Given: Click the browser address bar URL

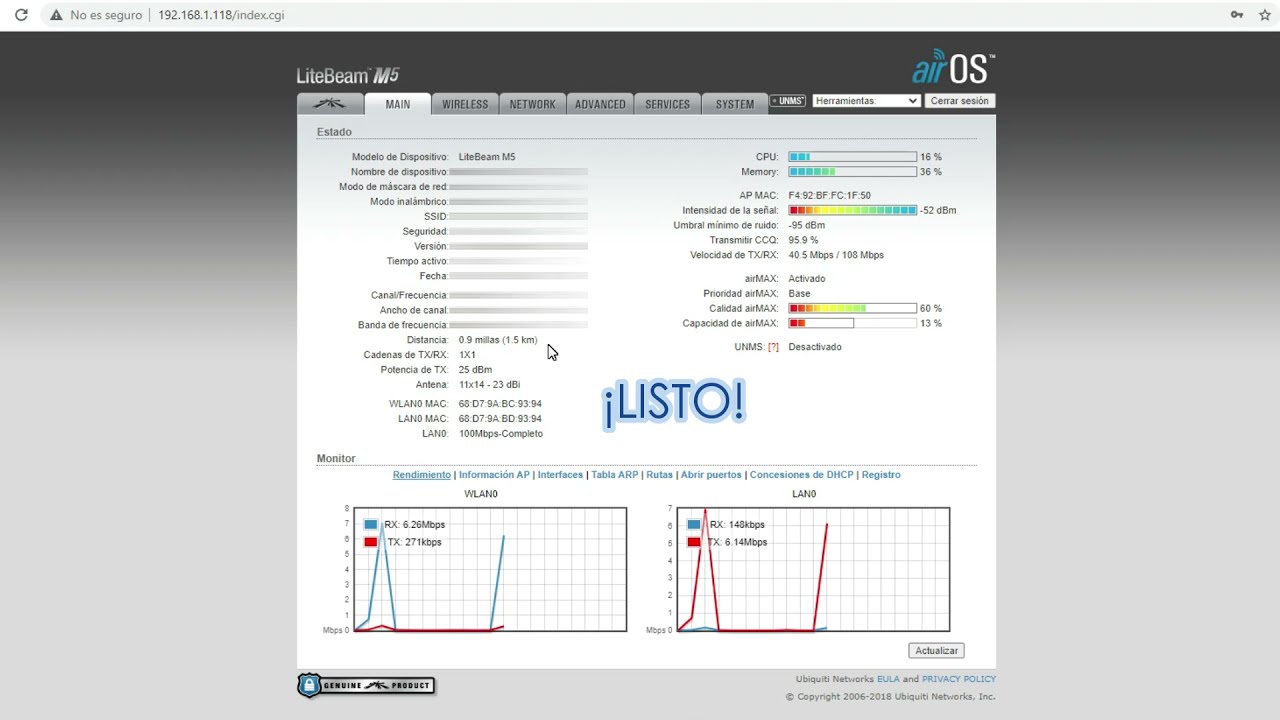Looking at the screenshot, I should [x=221, y=15].
